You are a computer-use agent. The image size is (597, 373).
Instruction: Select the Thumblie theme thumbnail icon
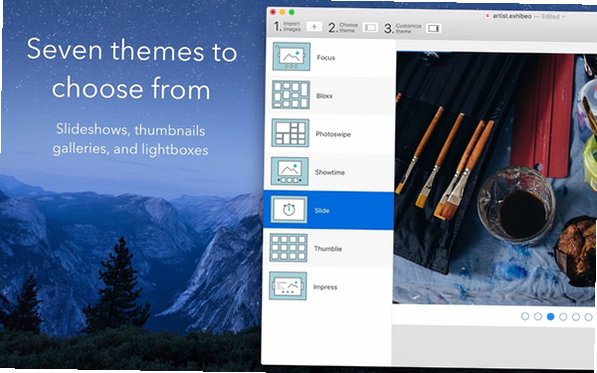click(x=288, y=248)
